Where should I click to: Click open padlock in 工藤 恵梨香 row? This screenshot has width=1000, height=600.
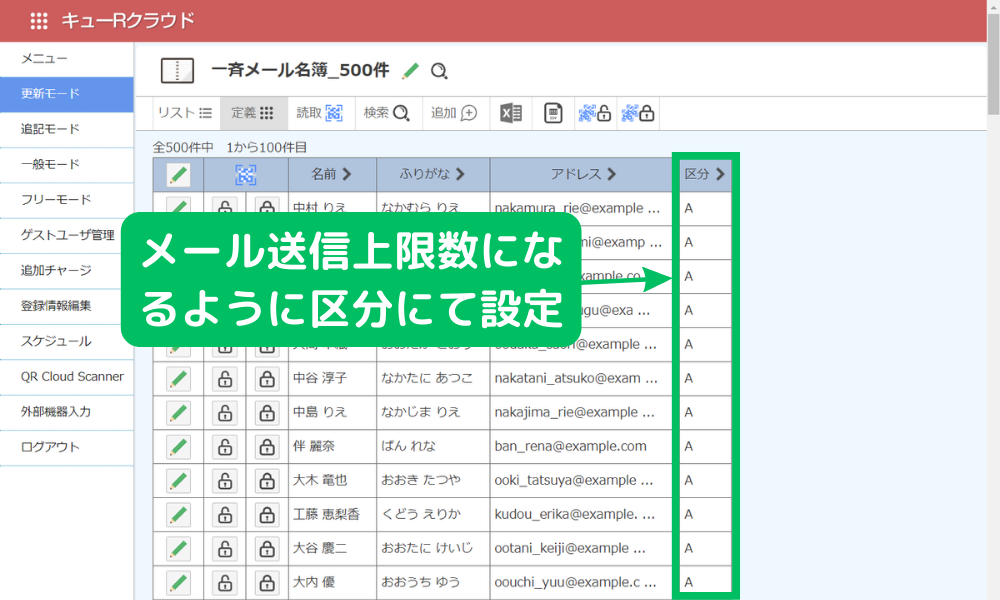(225, 515)
